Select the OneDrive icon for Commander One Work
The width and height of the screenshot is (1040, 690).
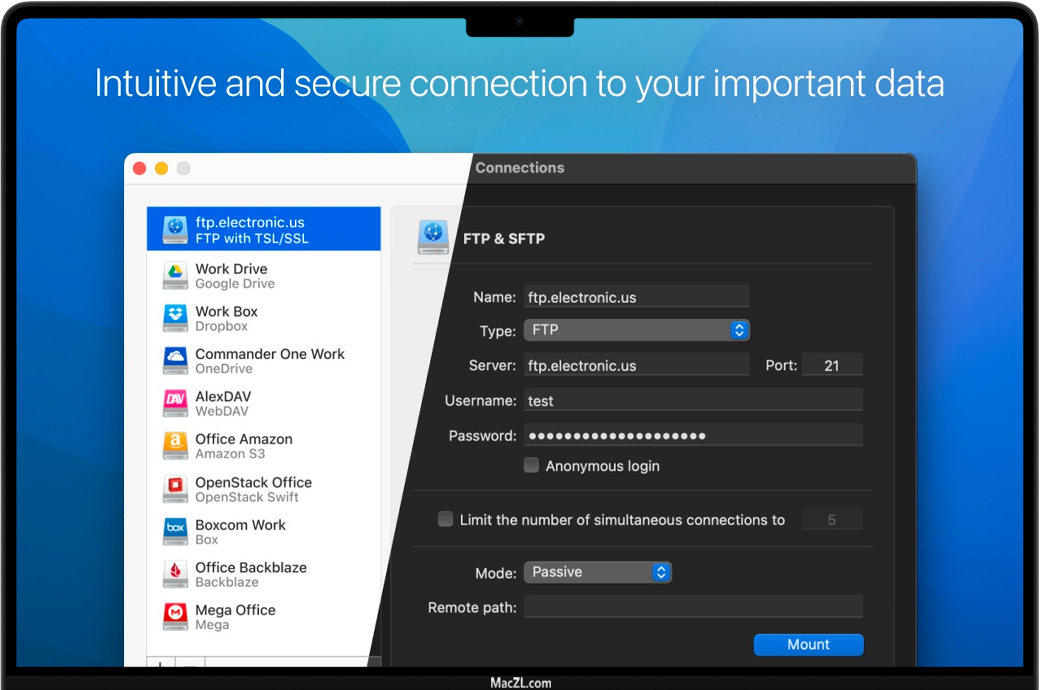tap(175, 361)
